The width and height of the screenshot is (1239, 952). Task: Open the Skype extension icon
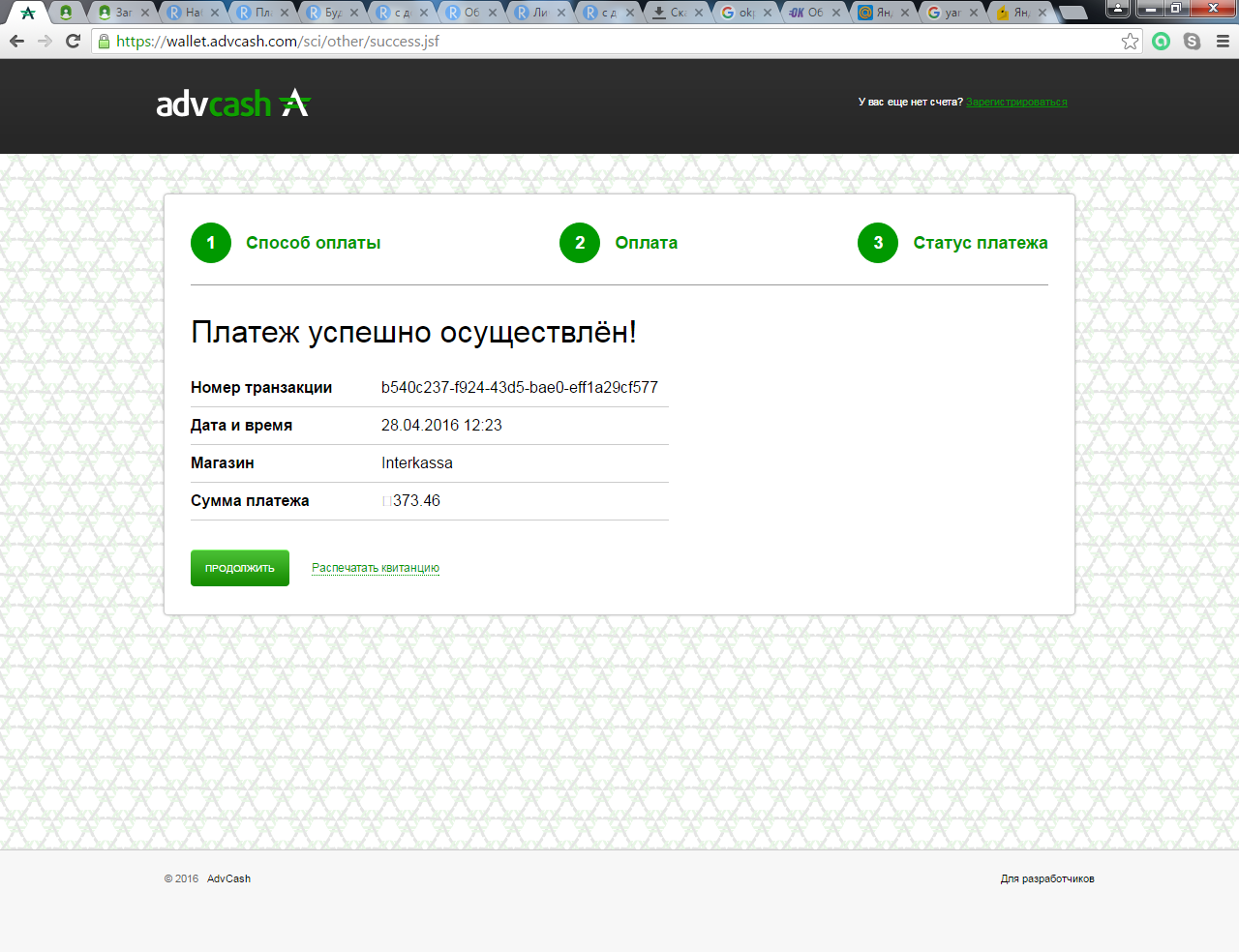click(x=1192, y=41)
